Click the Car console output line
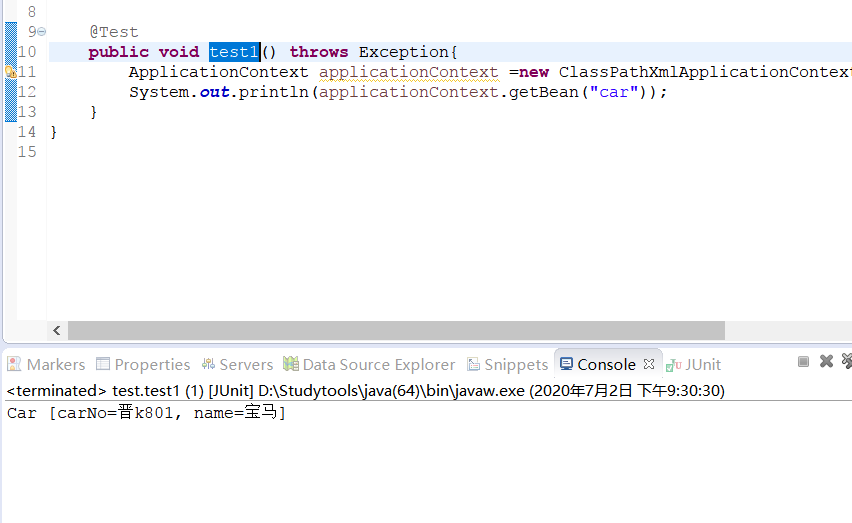 (146, 413)
